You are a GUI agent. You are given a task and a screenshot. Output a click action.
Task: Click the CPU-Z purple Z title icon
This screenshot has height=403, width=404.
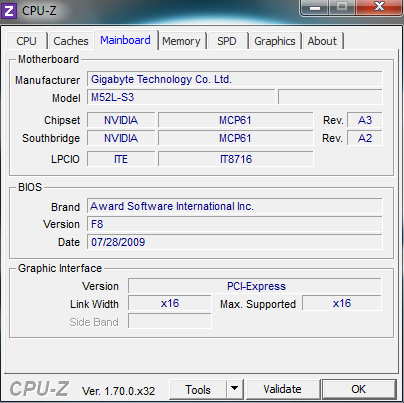point(9,11)
